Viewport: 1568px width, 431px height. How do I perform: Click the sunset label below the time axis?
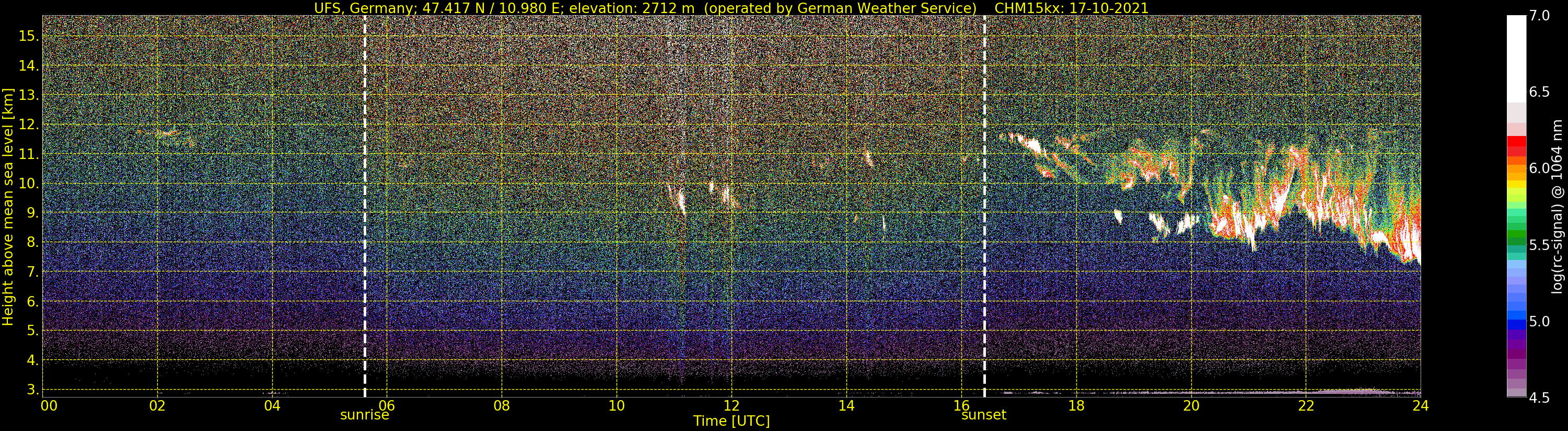[x=984, y=415]
